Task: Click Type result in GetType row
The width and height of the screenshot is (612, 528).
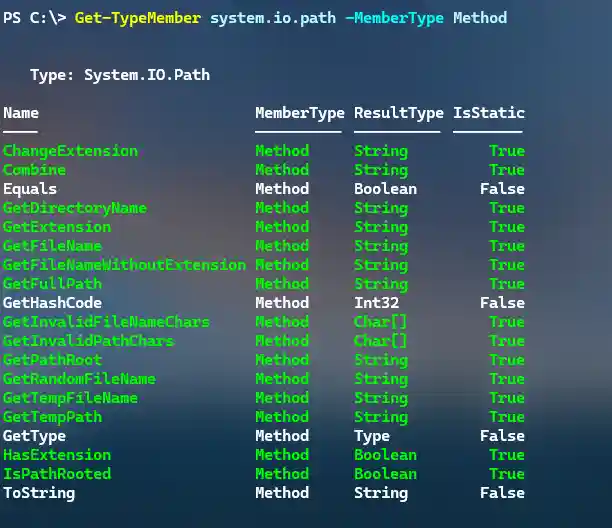Action: (372, 436)
